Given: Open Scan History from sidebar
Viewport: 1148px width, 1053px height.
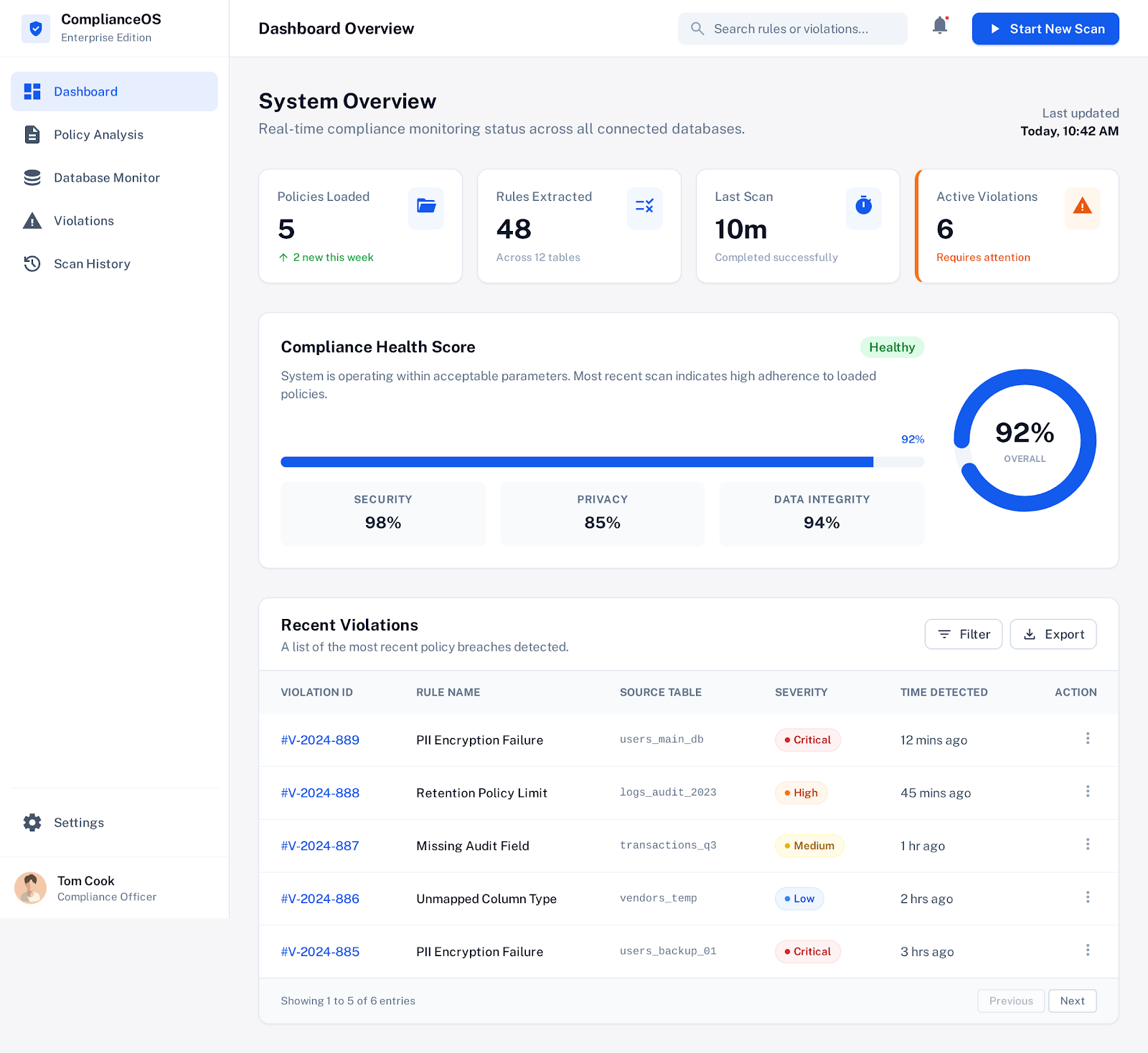Looking at the screenshot, I should [92, 264].
